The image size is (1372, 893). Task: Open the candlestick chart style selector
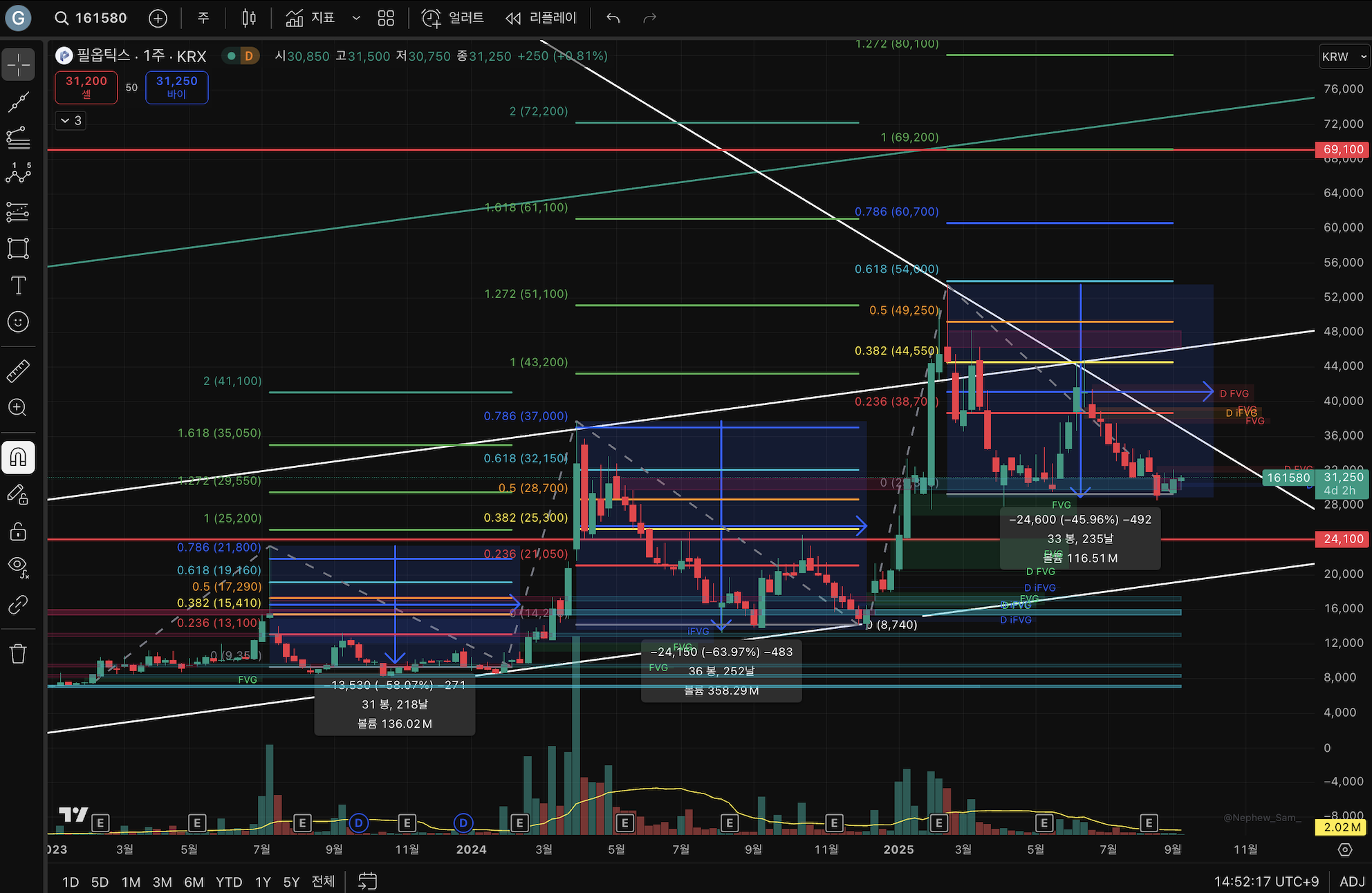249,18
